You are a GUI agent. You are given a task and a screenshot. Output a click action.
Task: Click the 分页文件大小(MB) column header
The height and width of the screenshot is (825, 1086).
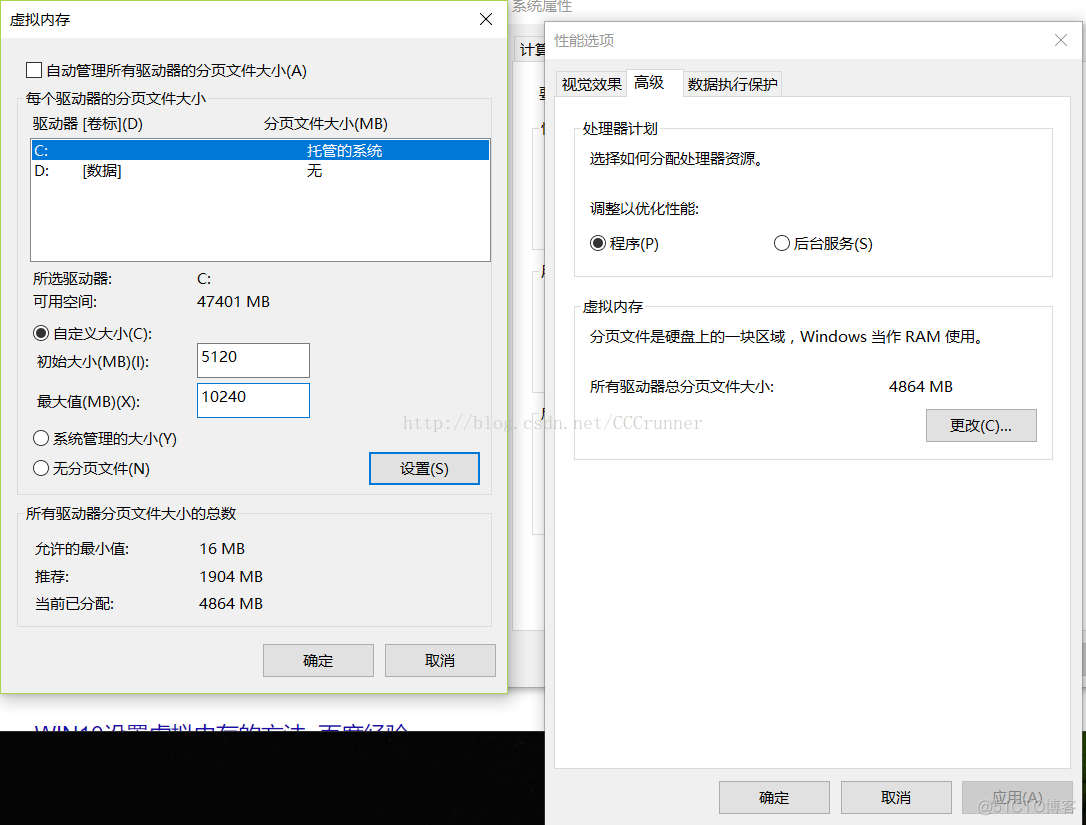tap(326, 124)
